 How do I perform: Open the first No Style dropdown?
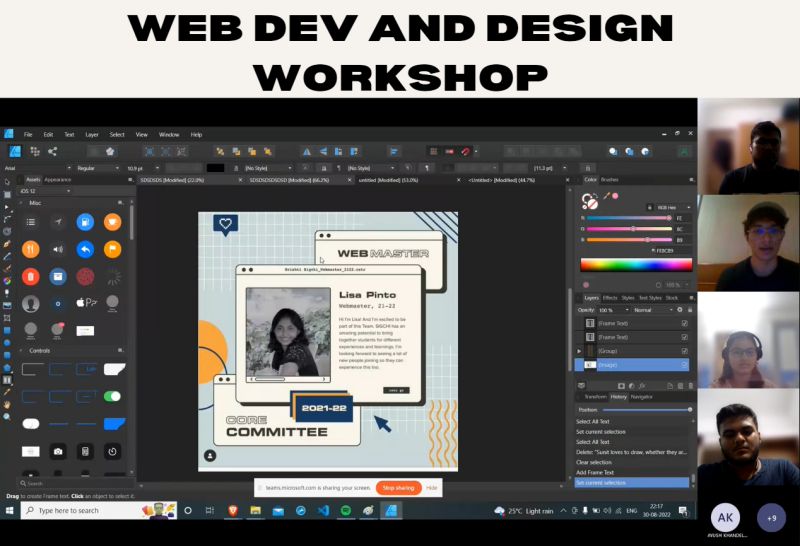[268, 168]
